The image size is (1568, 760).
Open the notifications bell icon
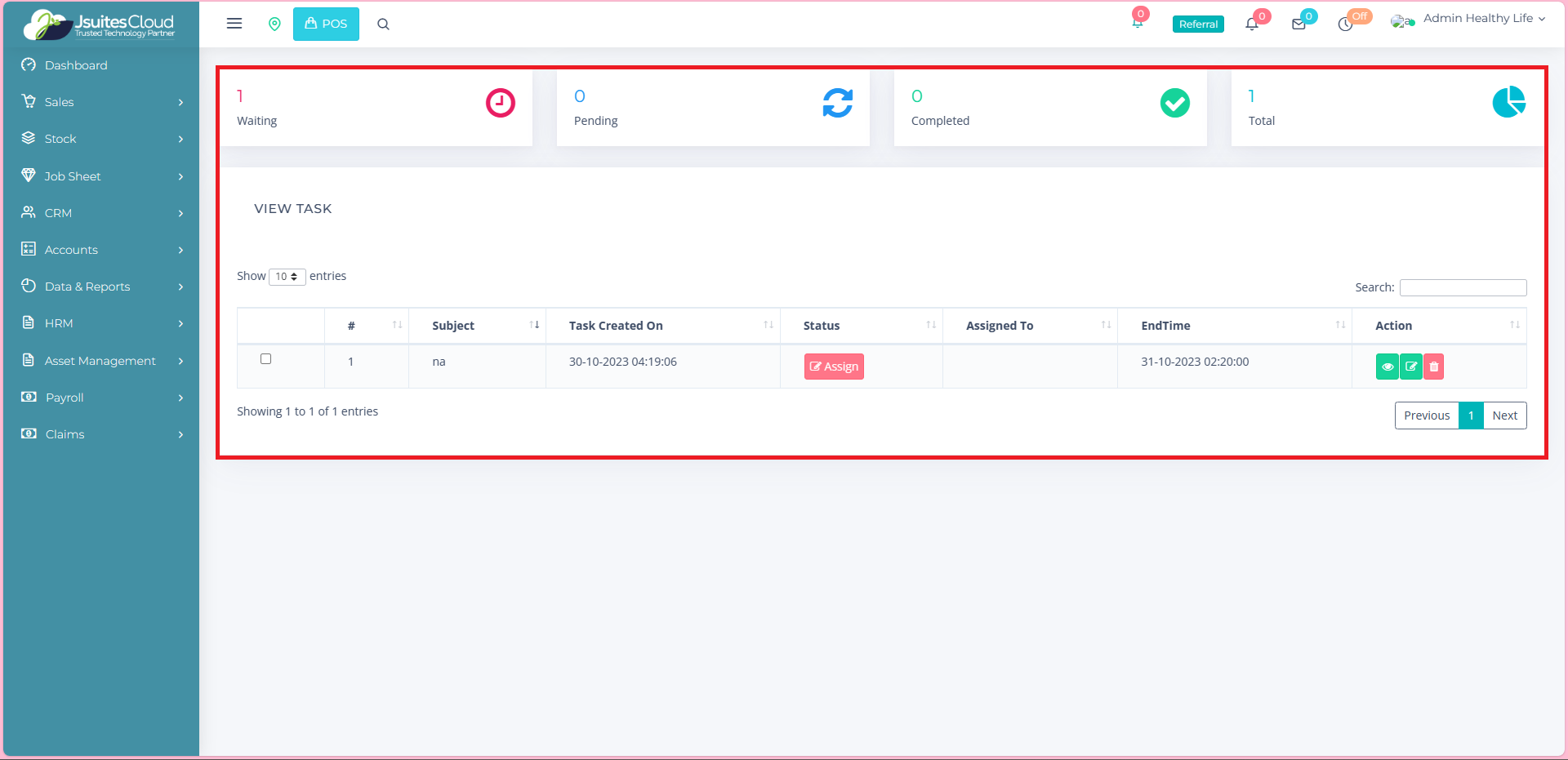[x=1251, y=24]
